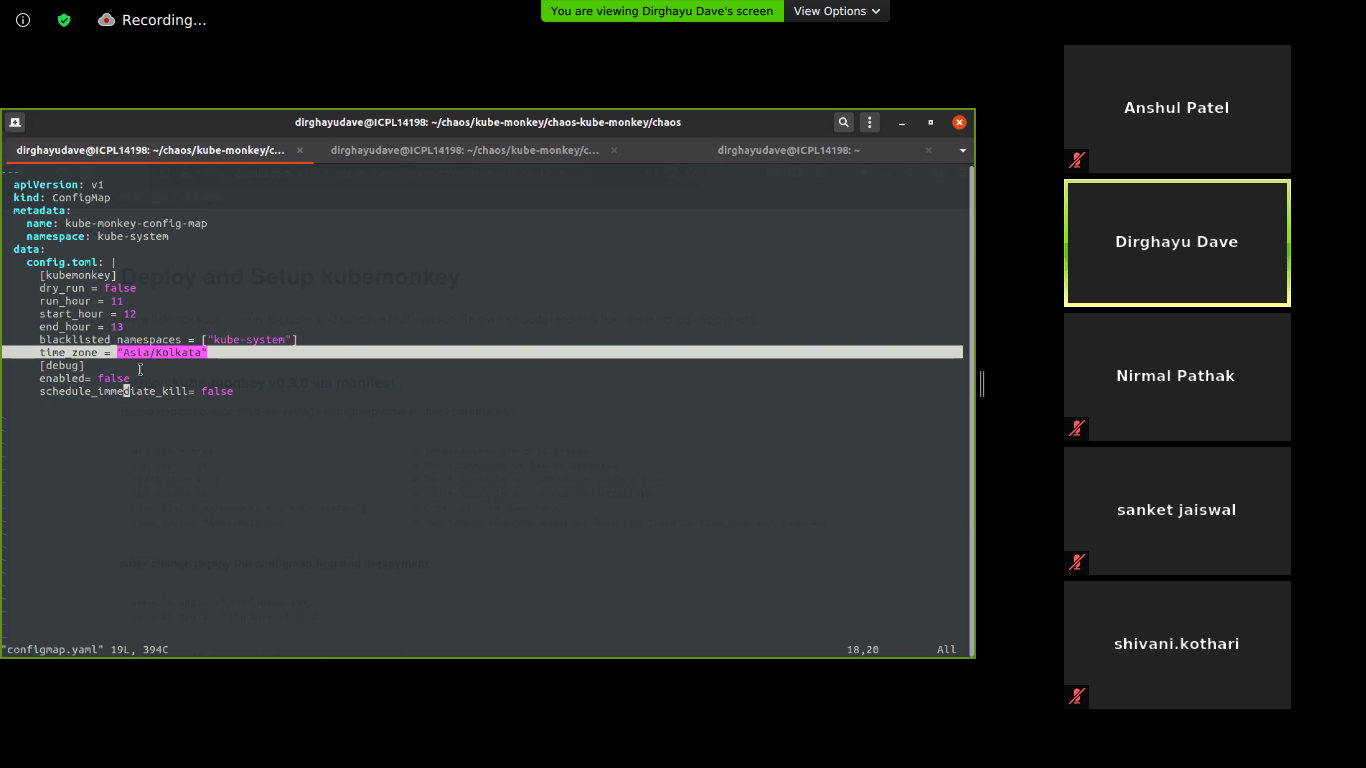Image resolution: width=1366 pixels, height=768 pixels.
Task: Maximize the terminal window
Action: tap(930, 122)
